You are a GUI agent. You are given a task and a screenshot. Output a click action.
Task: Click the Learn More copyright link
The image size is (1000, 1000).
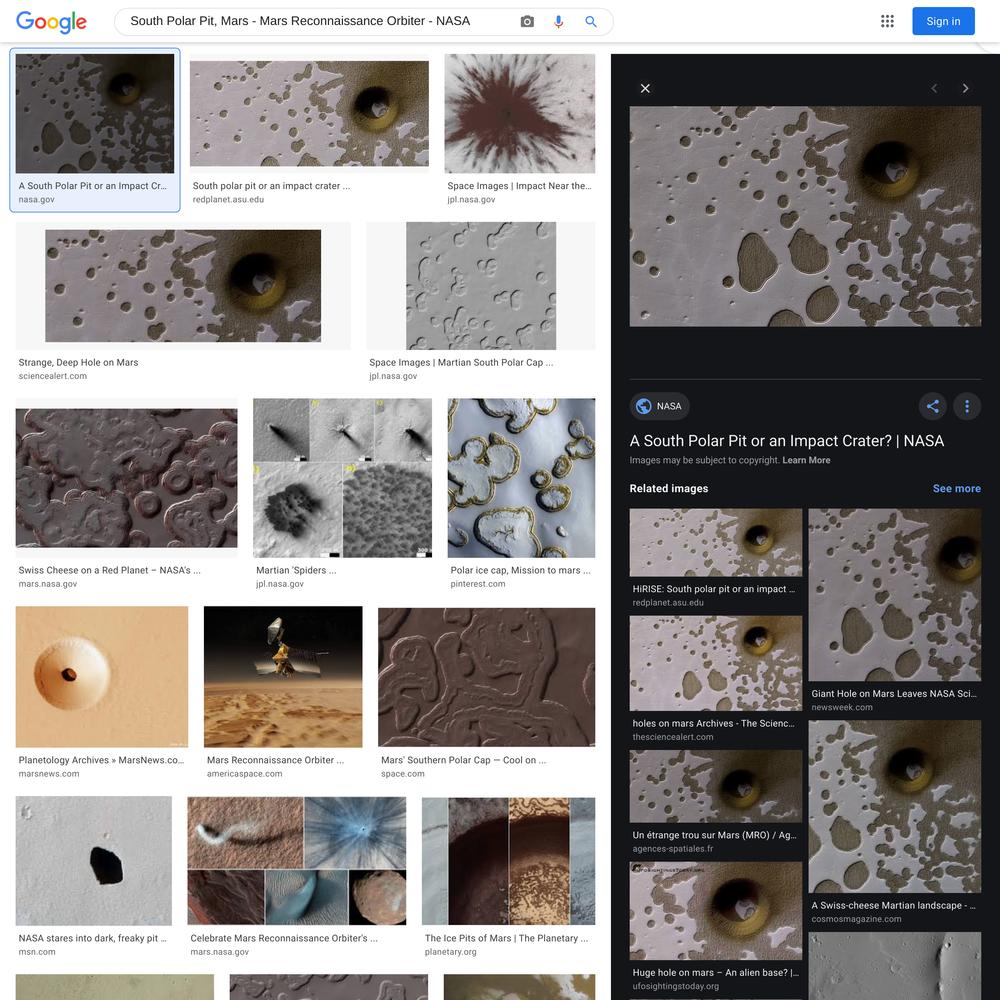[806, 460]
